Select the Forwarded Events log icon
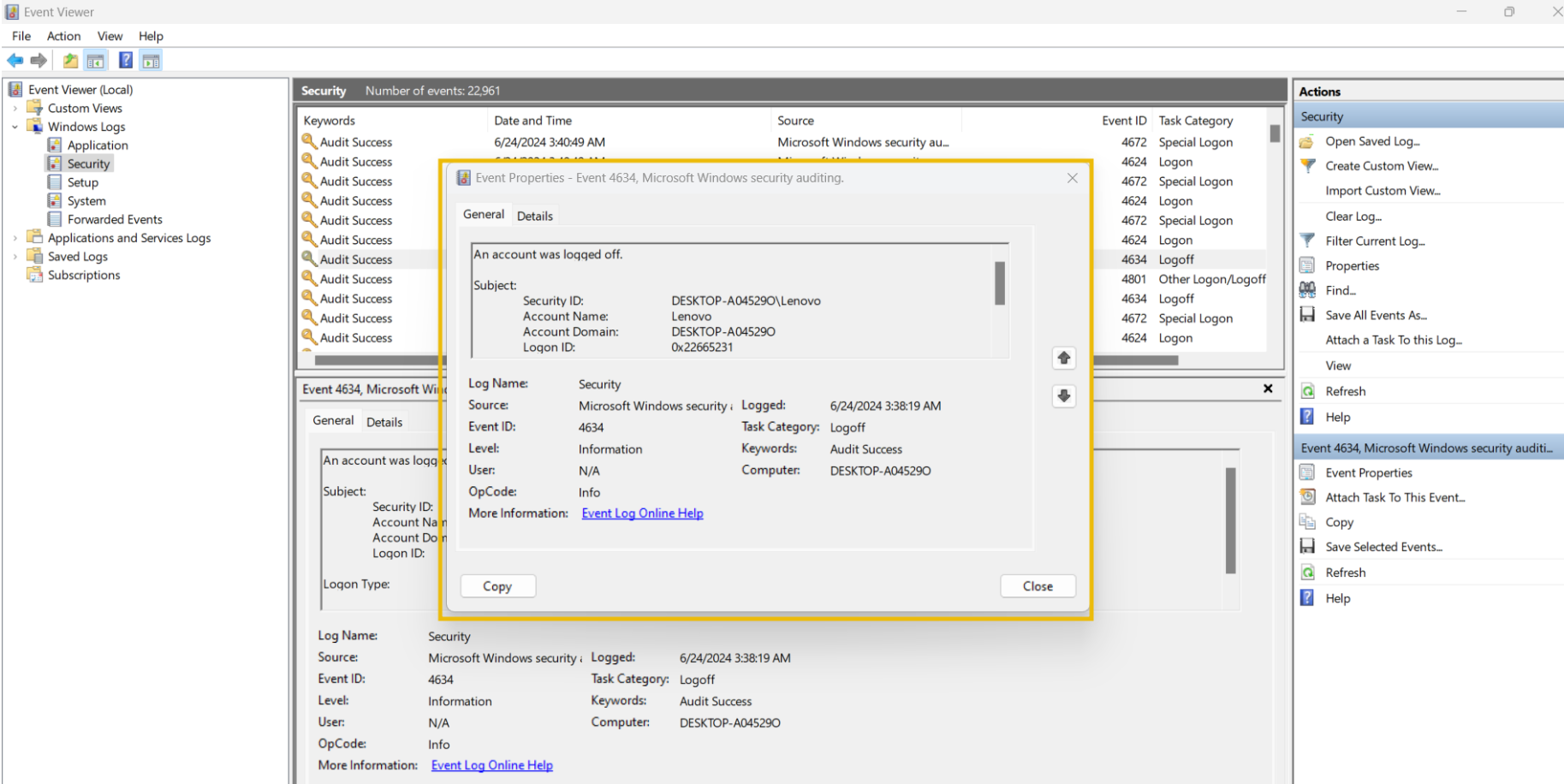 pos(55,219)
